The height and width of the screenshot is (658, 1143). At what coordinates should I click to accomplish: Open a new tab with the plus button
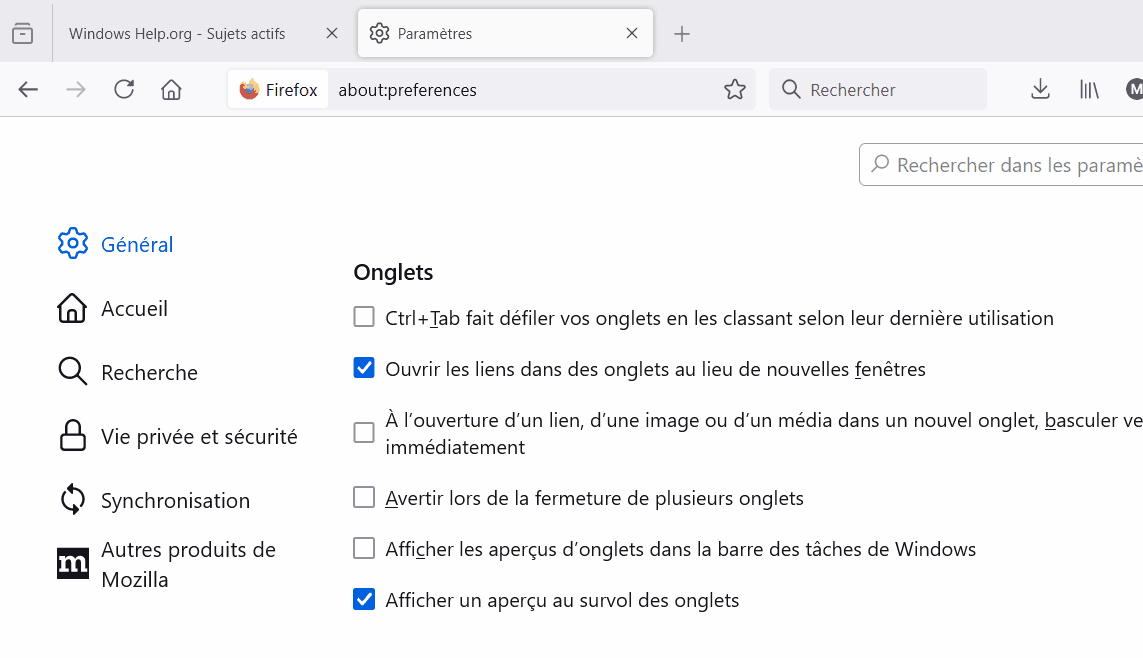tap(682, 34)
